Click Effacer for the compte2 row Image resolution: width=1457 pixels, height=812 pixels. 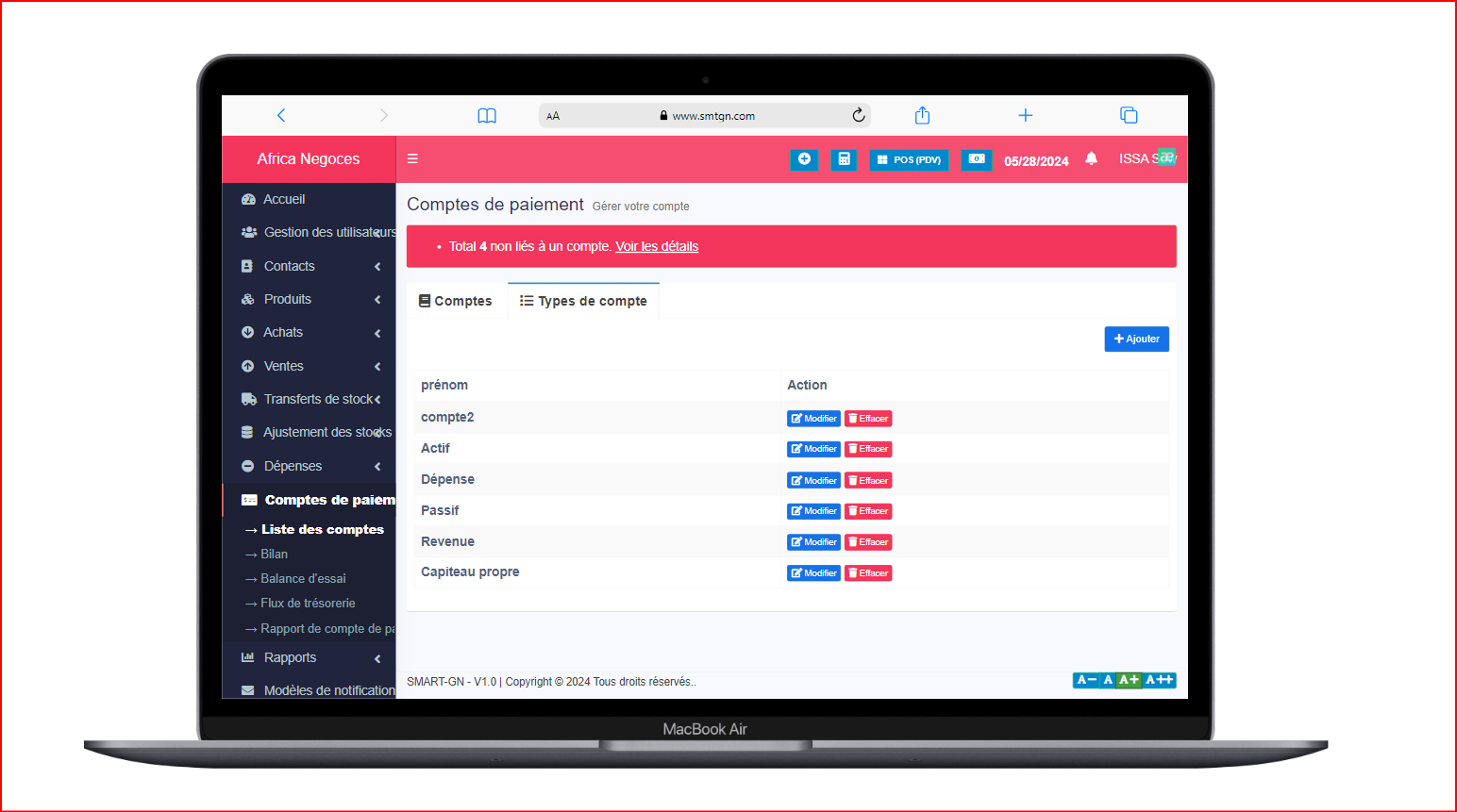(x=868, y=419)
